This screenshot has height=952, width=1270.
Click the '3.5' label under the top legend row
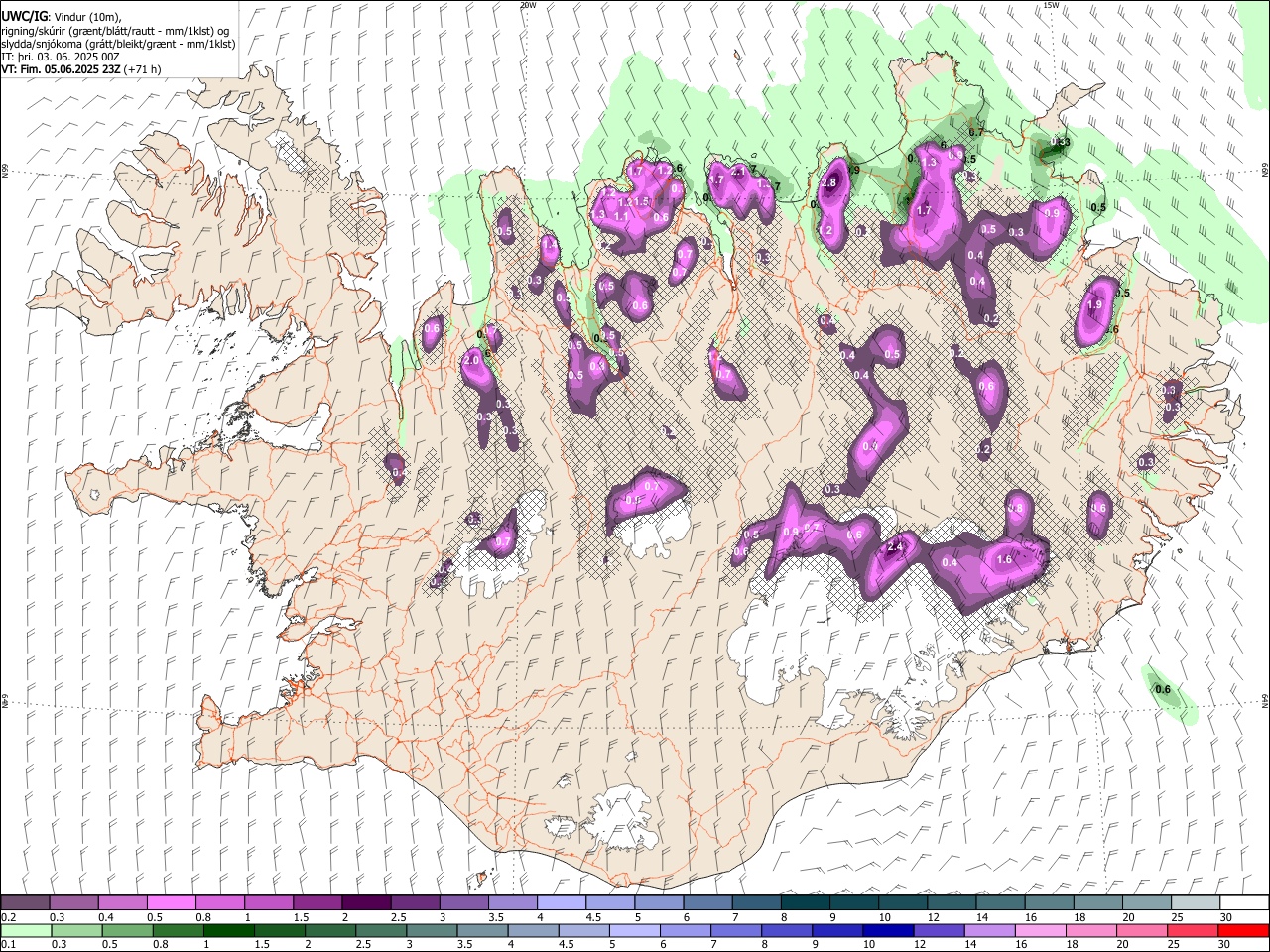pyautogui.click(x=496, y=917)
